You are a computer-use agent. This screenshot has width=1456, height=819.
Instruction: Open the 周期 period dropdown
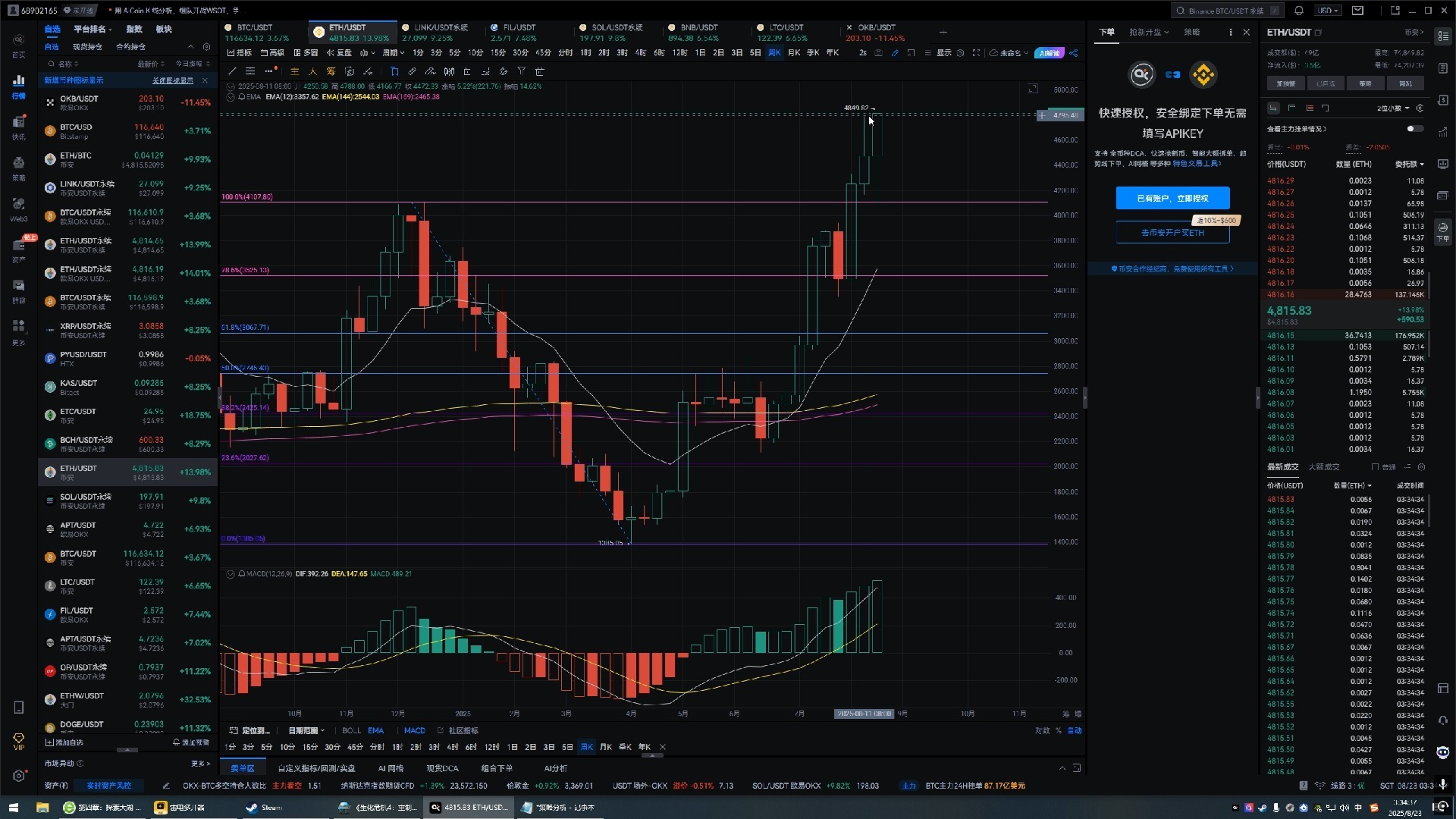pos(393,53)
